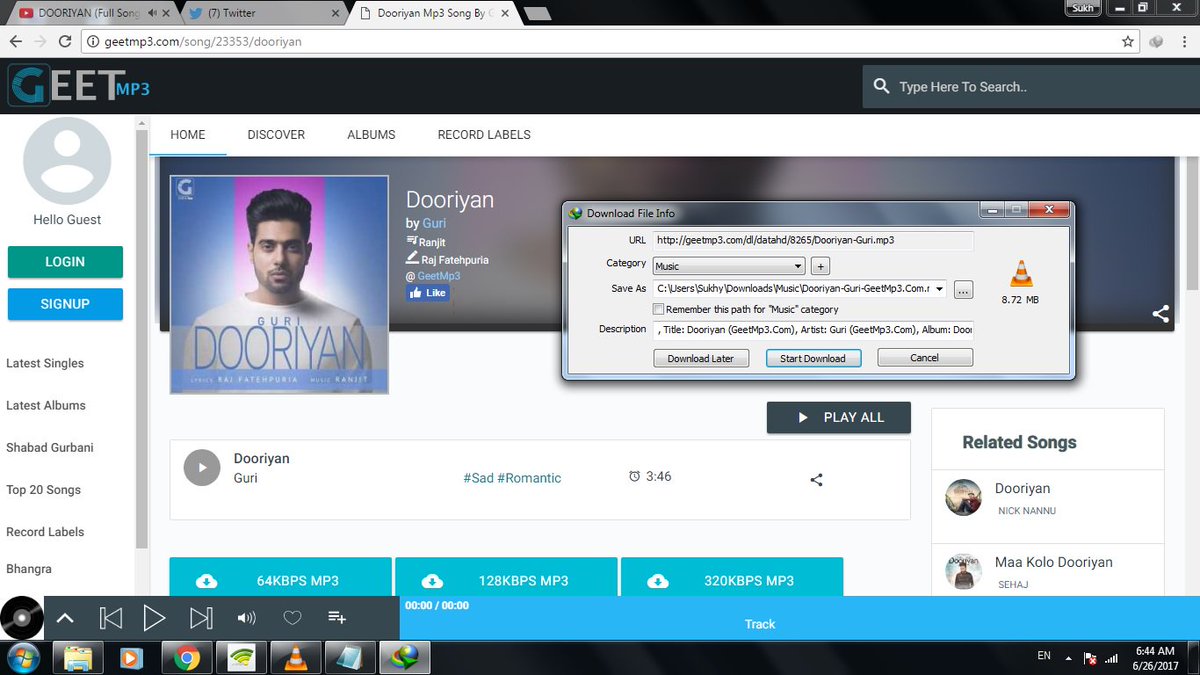
Task: Open the DISCOVER tab
Action: [x=276, y=134]
